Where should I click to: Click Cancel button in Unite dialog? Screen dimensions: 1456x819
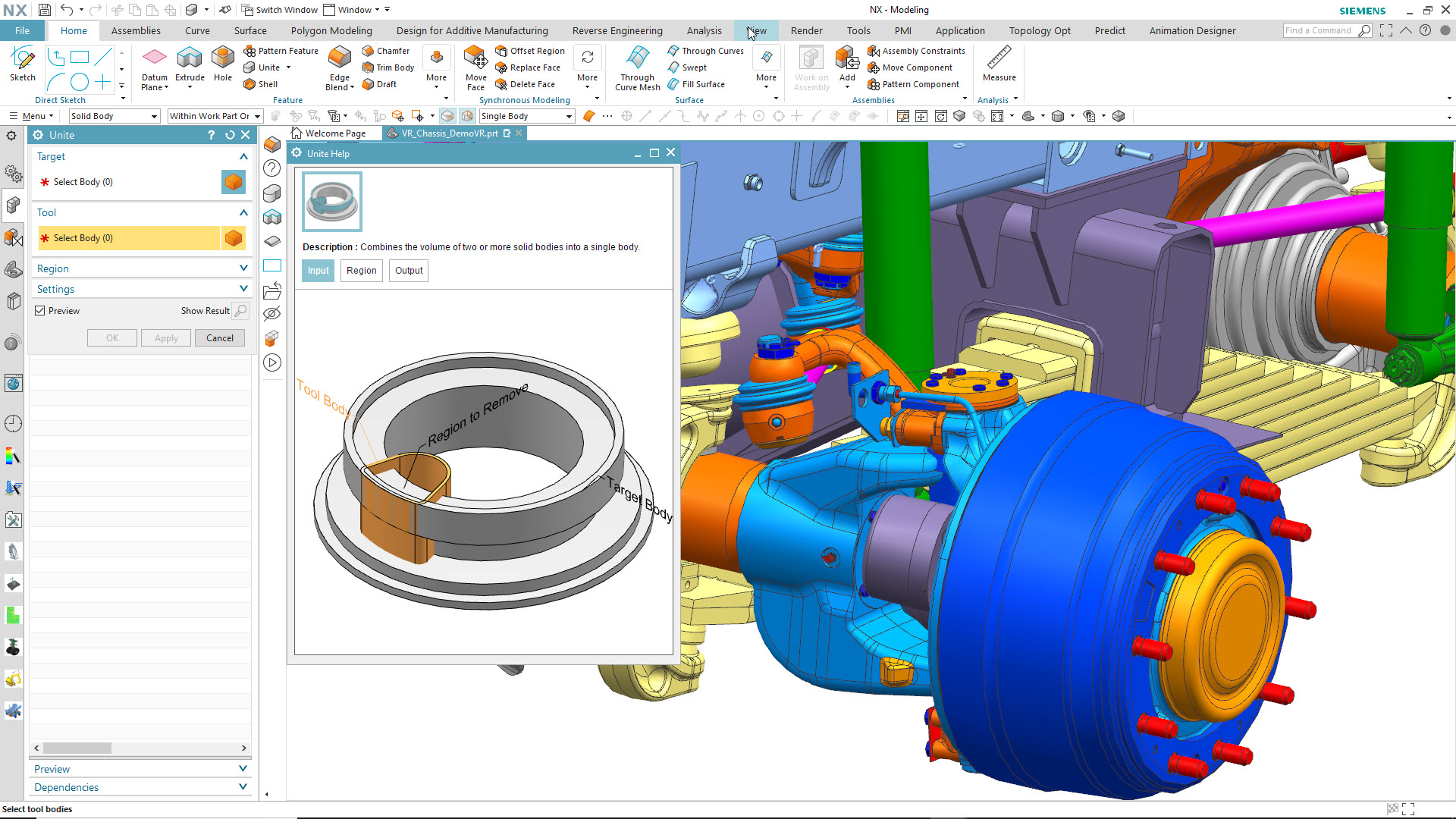tap(219, 337)
